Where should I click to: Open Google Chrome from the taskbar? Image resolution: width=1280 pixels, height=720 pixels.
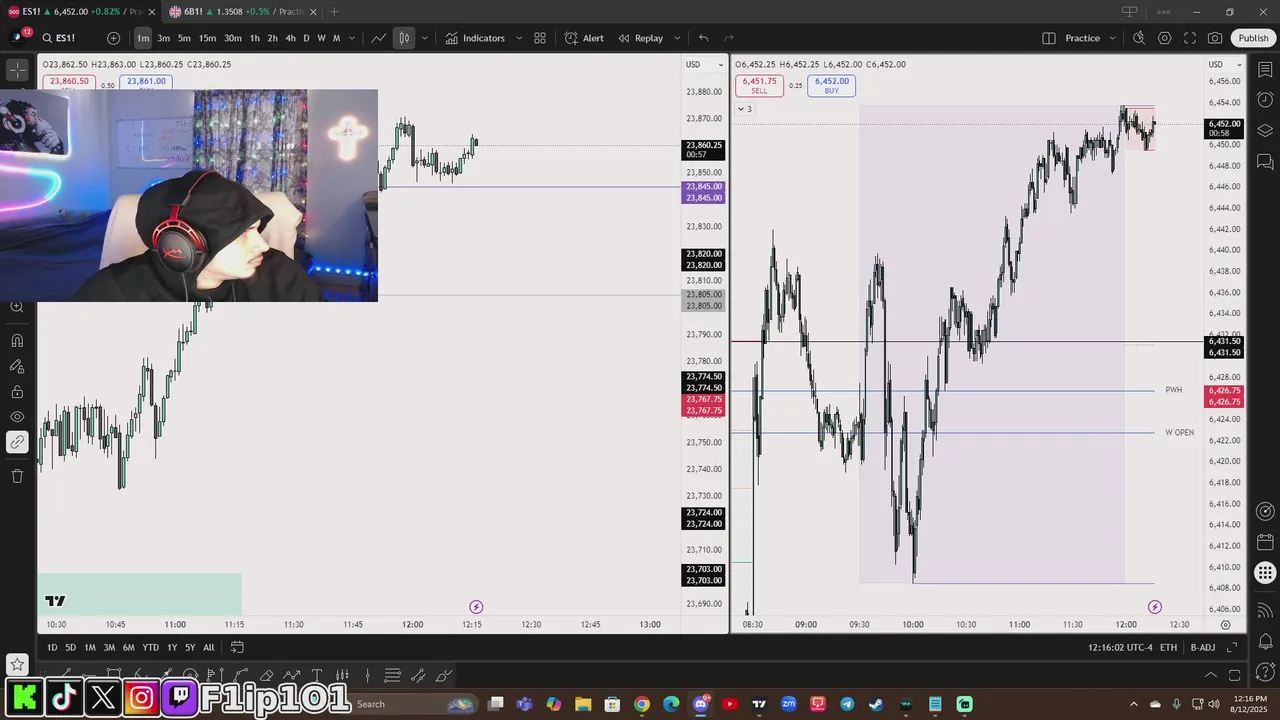(641, 704)
